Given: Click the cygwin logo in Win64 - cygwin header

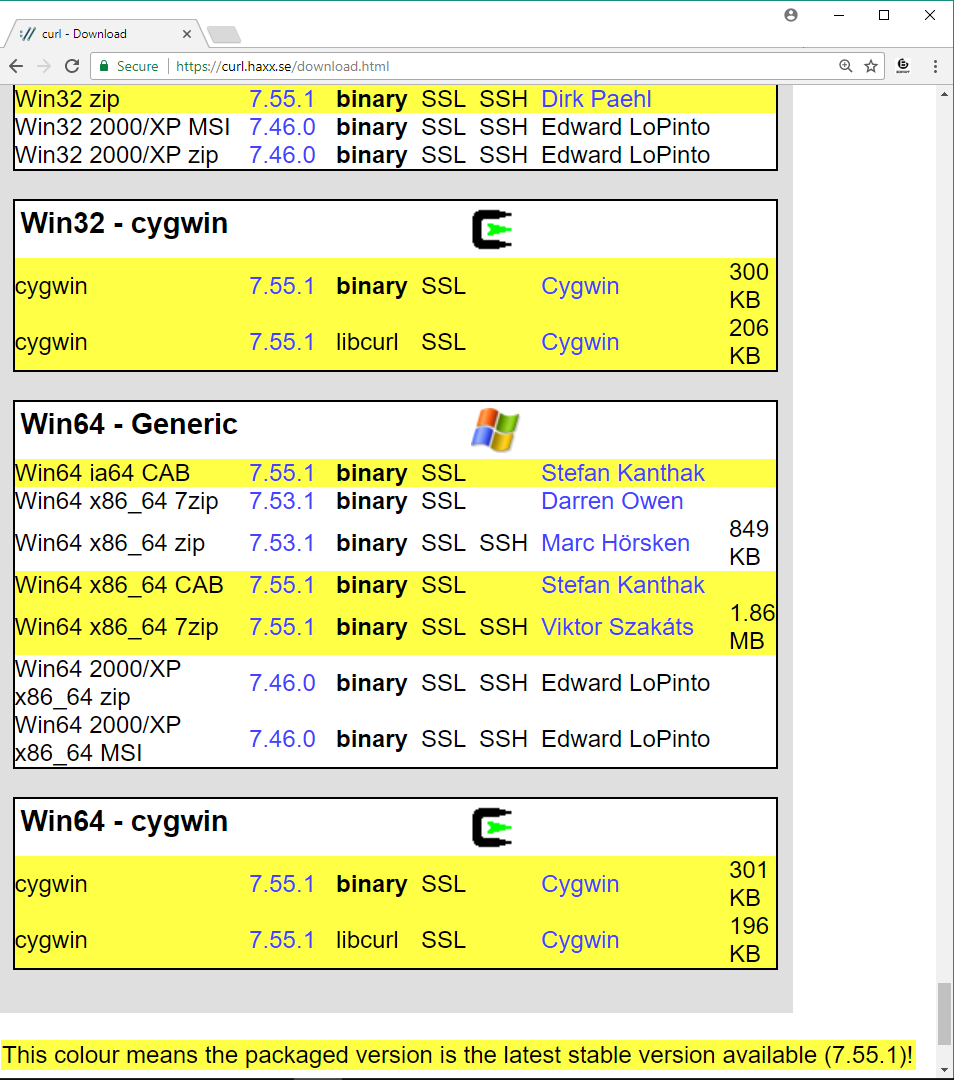Looking at the screenshot, I should (492, 827).
